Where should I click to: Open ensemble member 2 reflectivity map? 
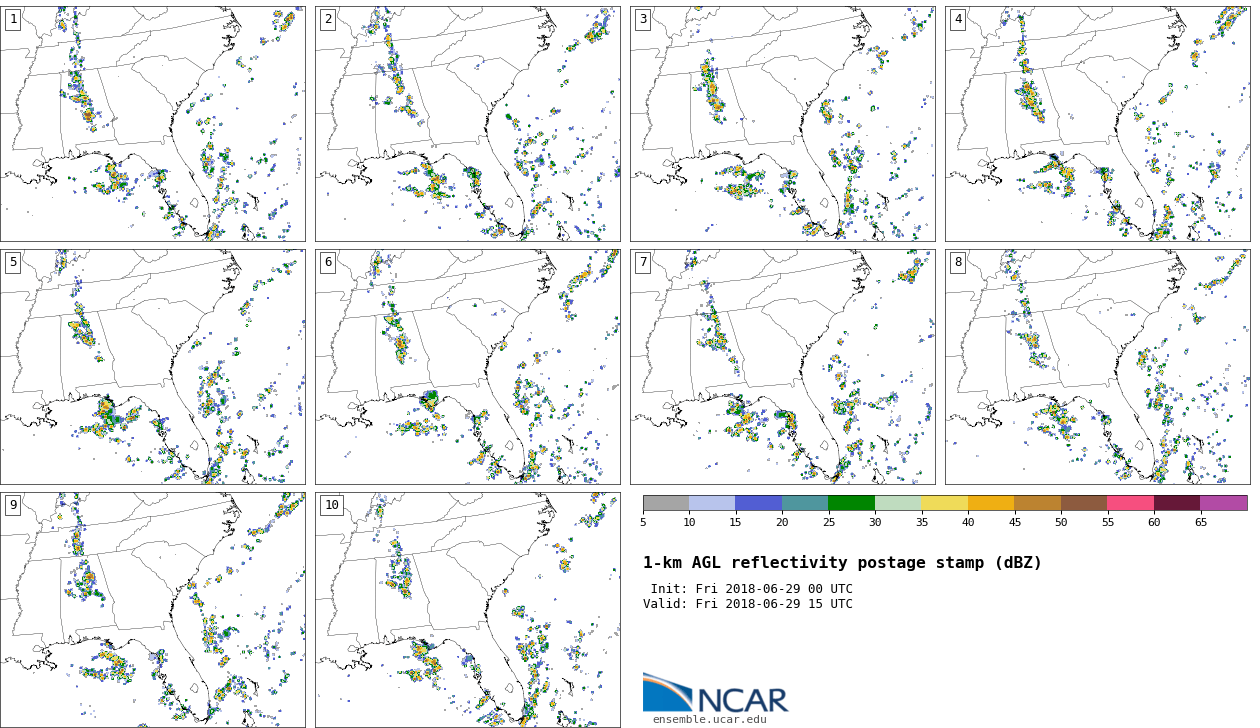point(467,124)
